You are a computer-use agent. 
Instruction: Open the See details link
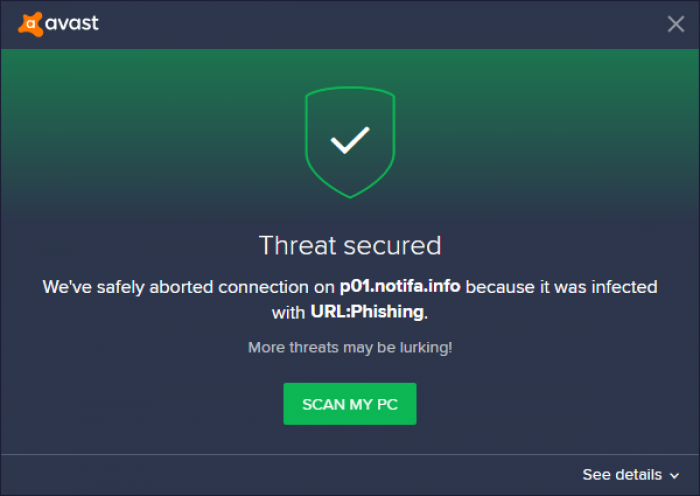pyautogui.click(x=622, y=475)
